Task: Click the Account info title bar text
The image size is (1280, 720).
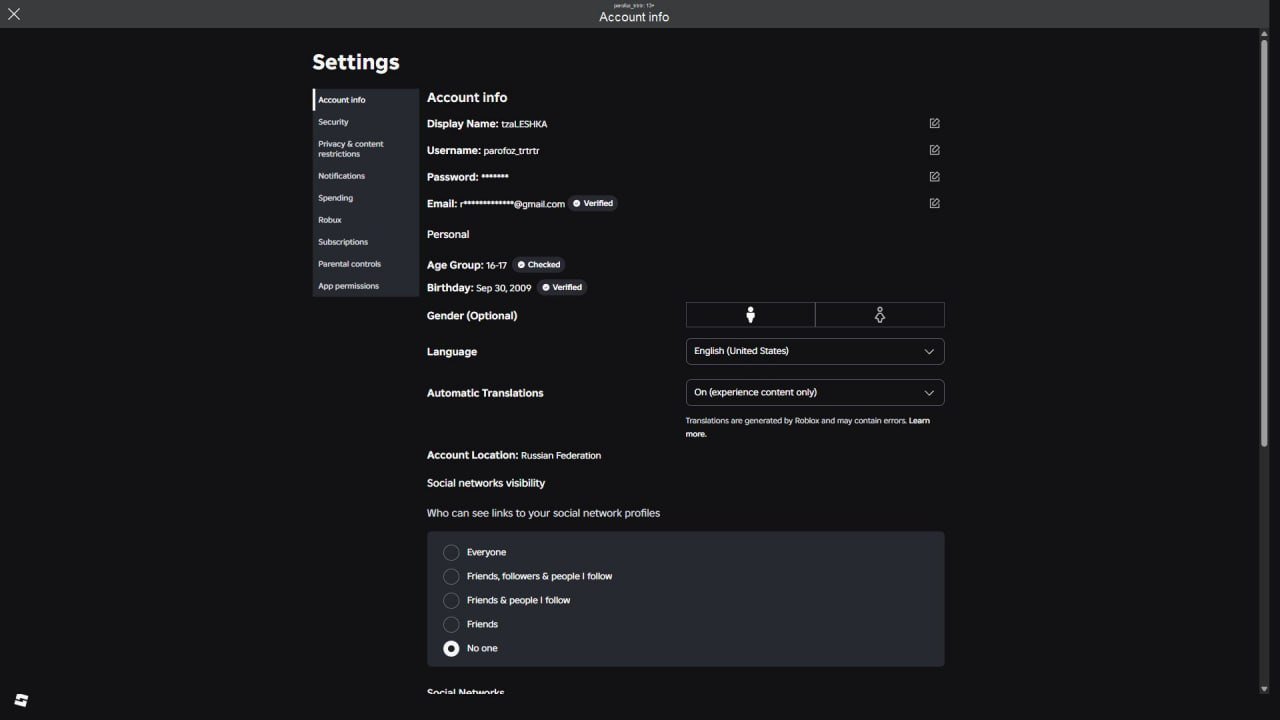Action: (x=634, y=17)
